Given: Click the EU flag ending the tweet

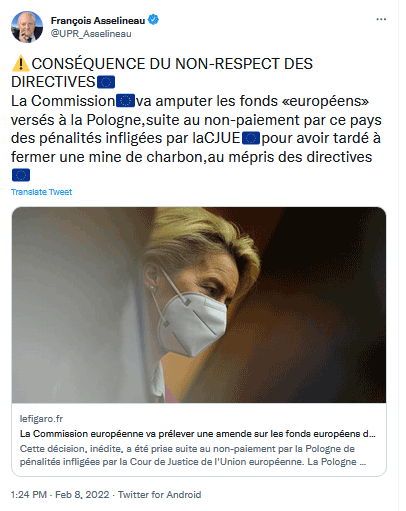Looking at the screenshot, I should pos(21,175).
